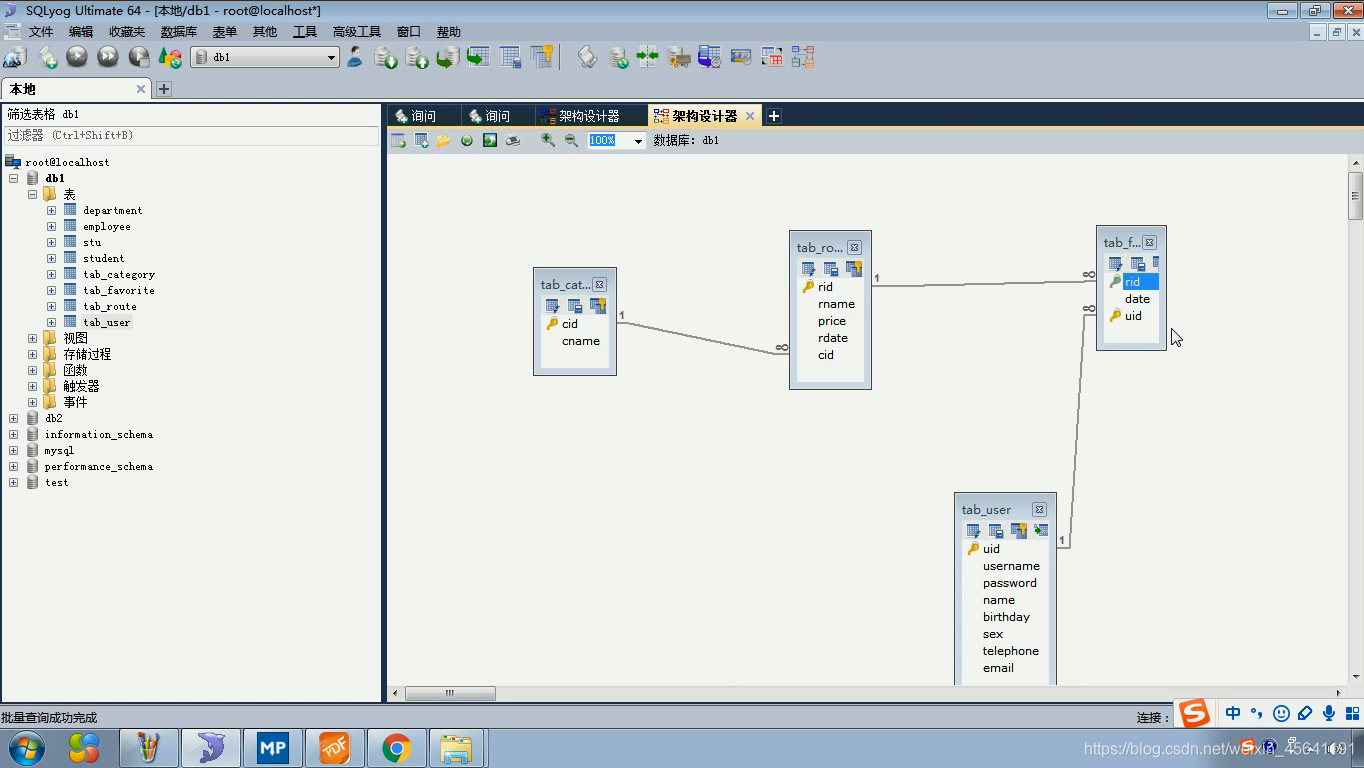1364x768 pixels.
Task: Click the database import green-down-arrow icon
Action: click(386, 57)
